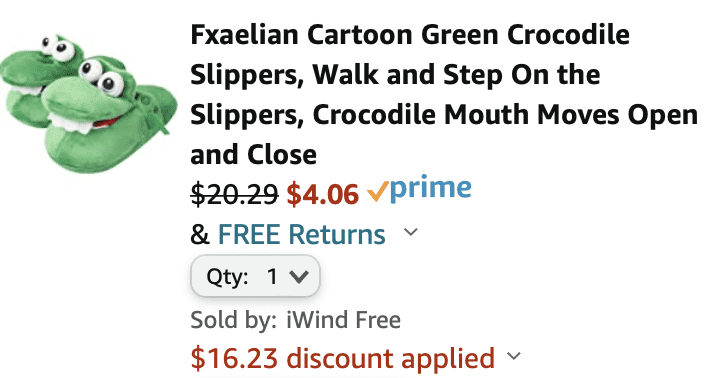
Task: Click the Sold by label
Action: click(233, 320)
